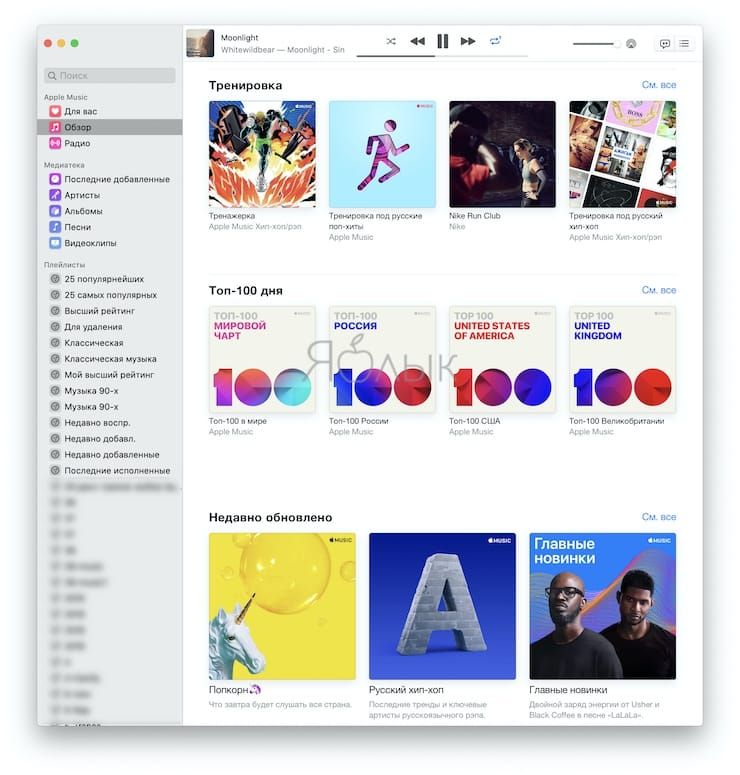Click Apple Music Хип-хоп/рэп link under Тренажерка
740x775 pixels.
click(x=255, y=227)
